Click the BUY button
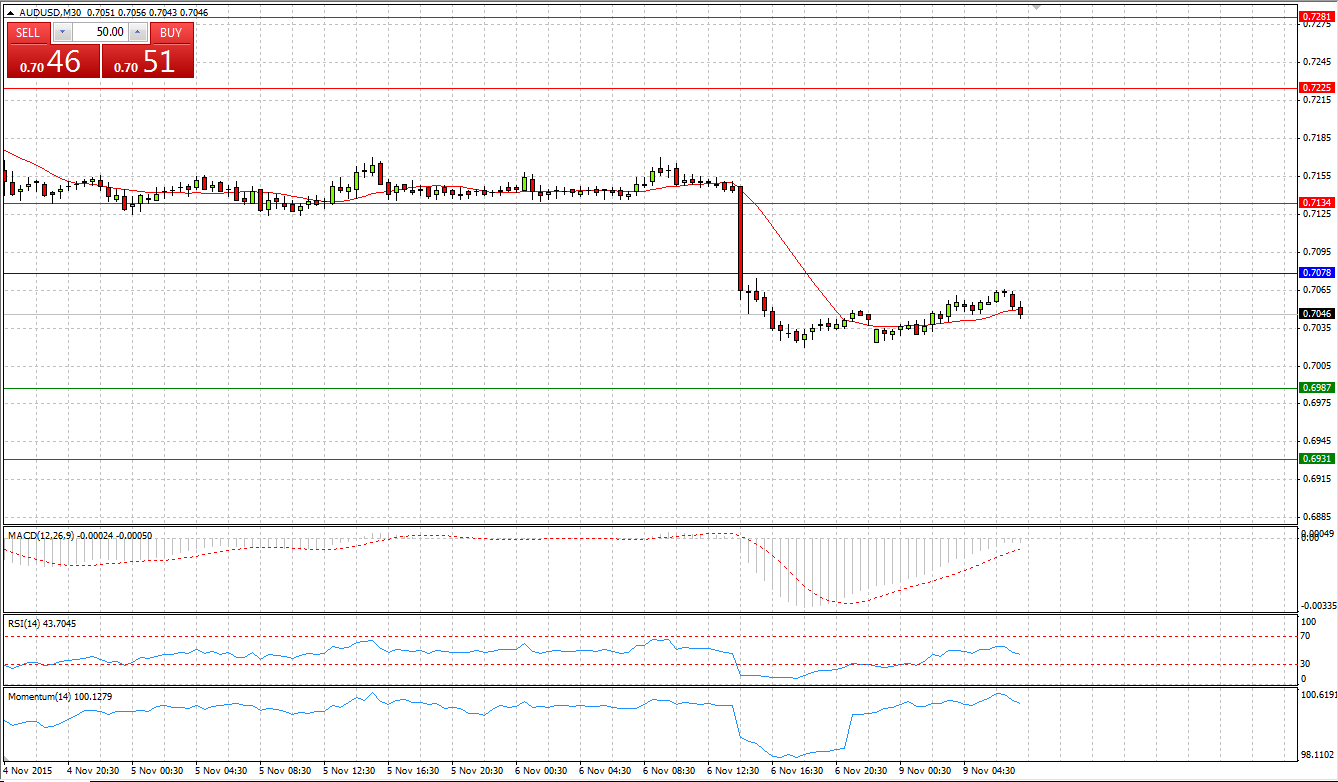This screenshot has height=782, width=1338. point(171,32)
